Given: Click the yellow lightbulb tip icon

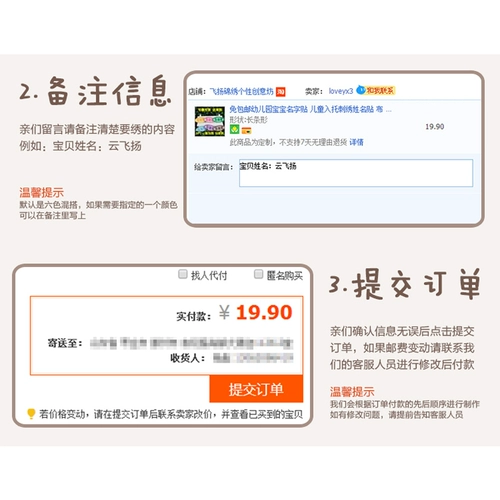Looking at the screenshot, I should click(x=31, y=414).
